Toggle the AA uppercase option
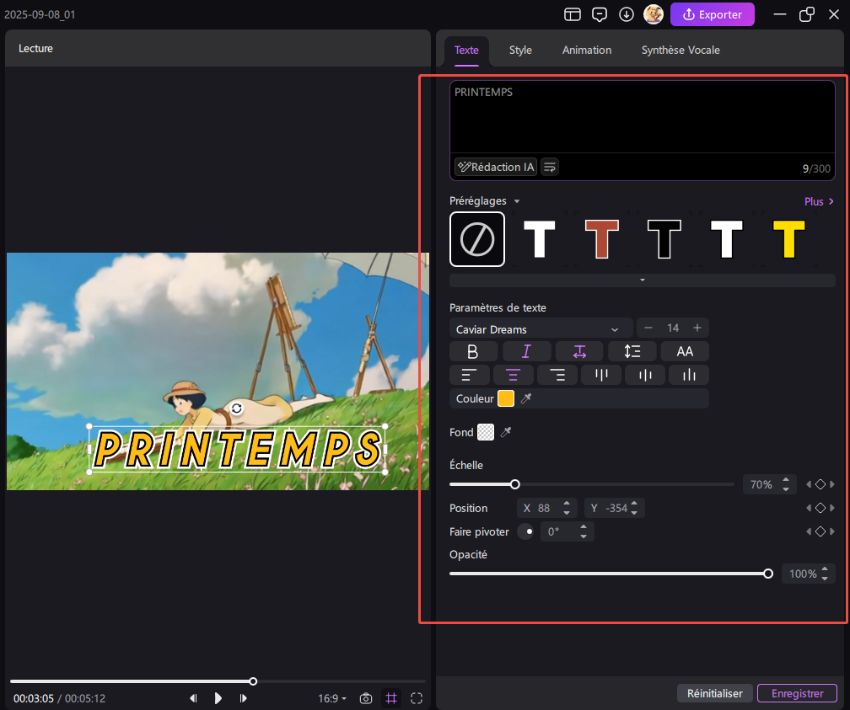 tap(685, 352)
